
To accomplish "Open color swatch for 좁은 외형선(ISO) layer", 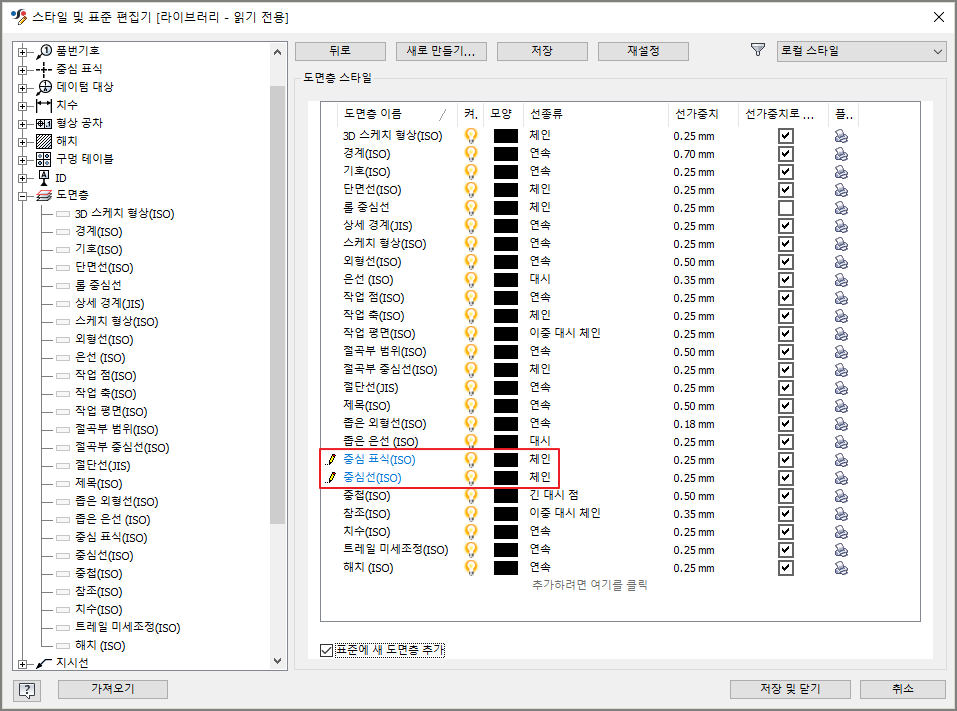I will (506, 424).
